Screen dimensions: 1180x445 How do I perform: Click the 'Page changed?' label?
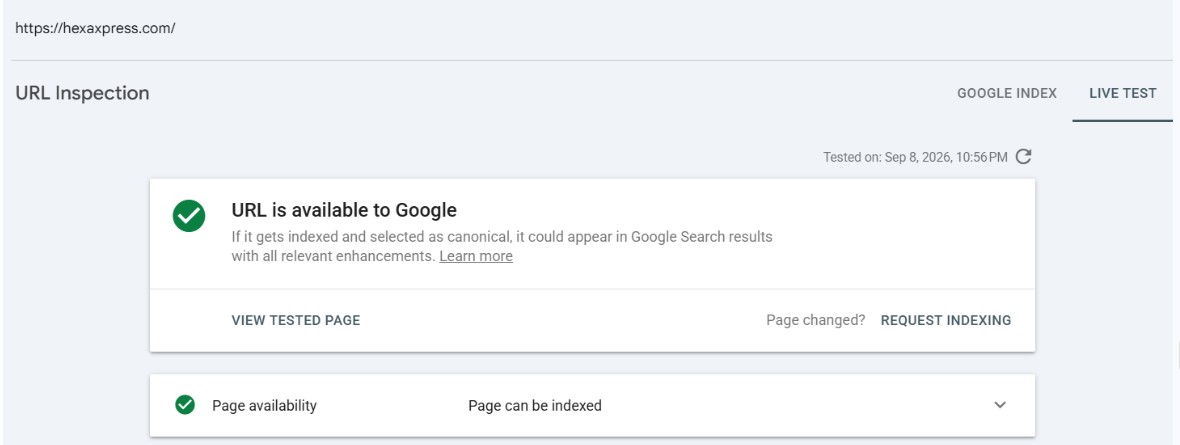(816, 320)
